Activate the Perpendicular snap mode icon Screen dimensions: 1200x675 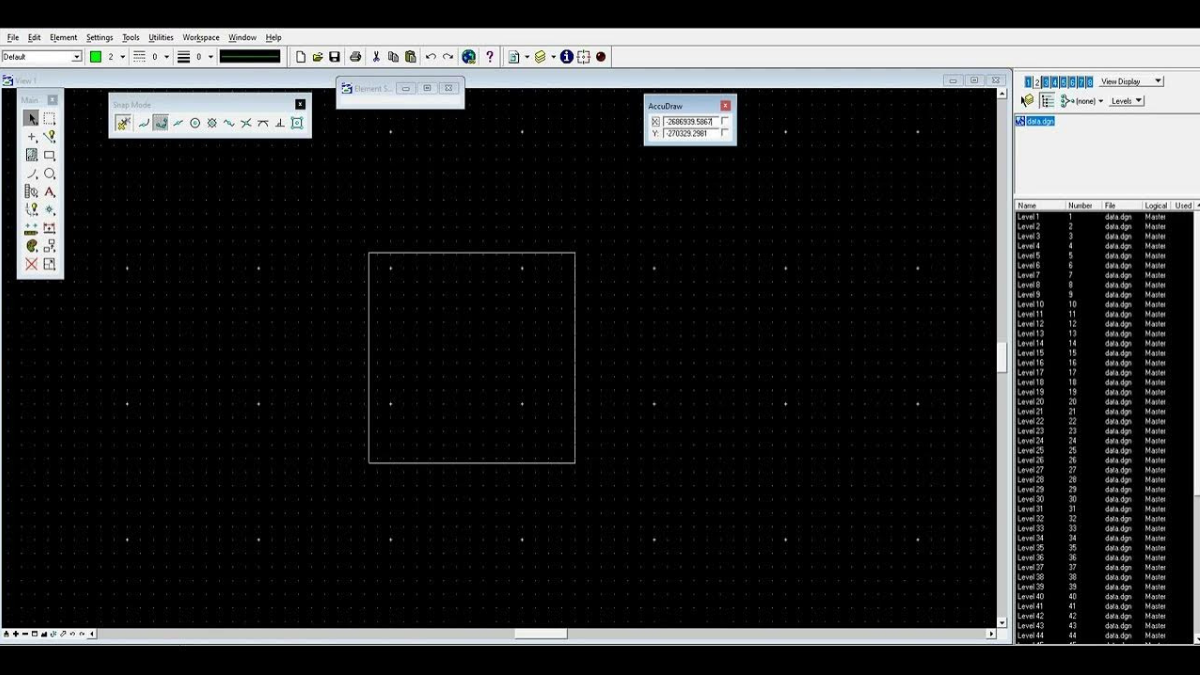pos(280,123)
